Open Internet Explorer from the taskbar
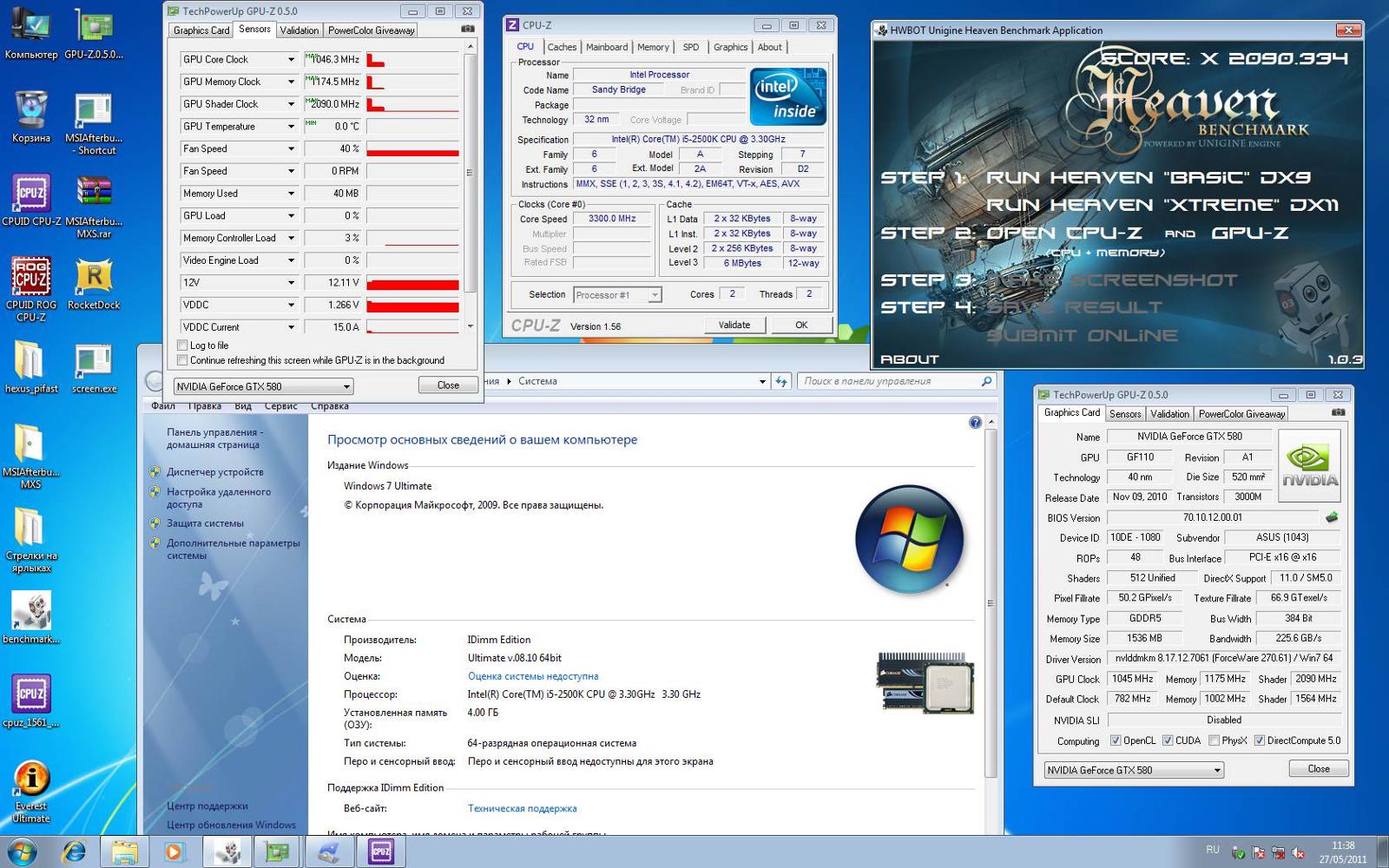 75,852
